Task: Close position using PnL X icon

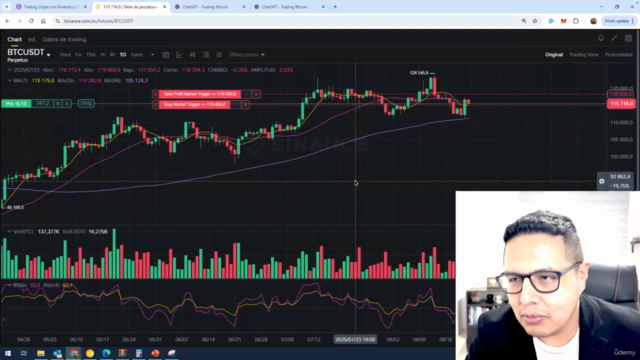Action: [x=67, y=104]
